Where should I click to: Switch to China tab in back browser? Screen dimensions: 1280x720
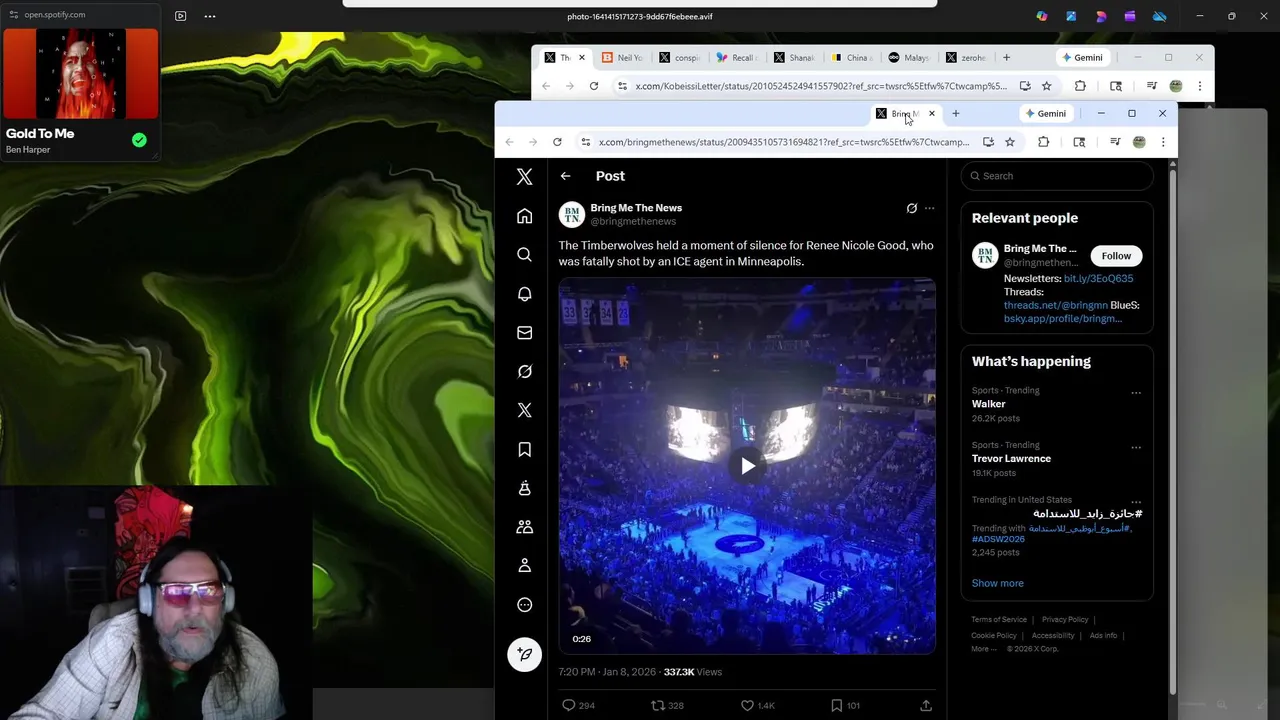coord(851,58)
